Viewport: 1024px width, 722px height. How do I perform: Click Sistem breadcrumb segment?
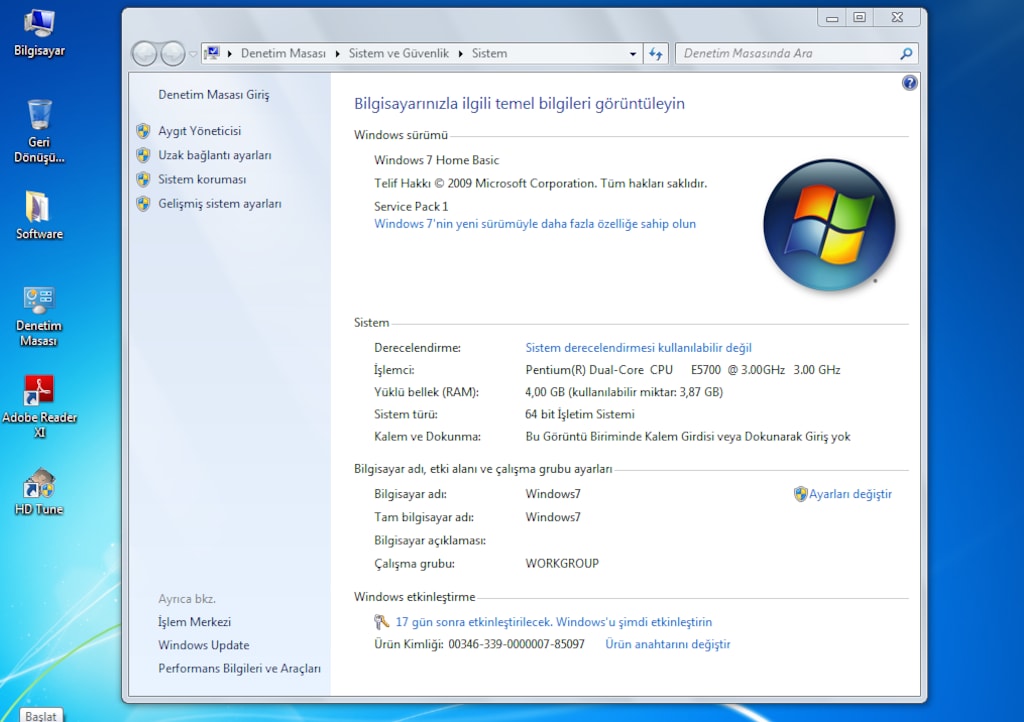click(x=489, y=54)
